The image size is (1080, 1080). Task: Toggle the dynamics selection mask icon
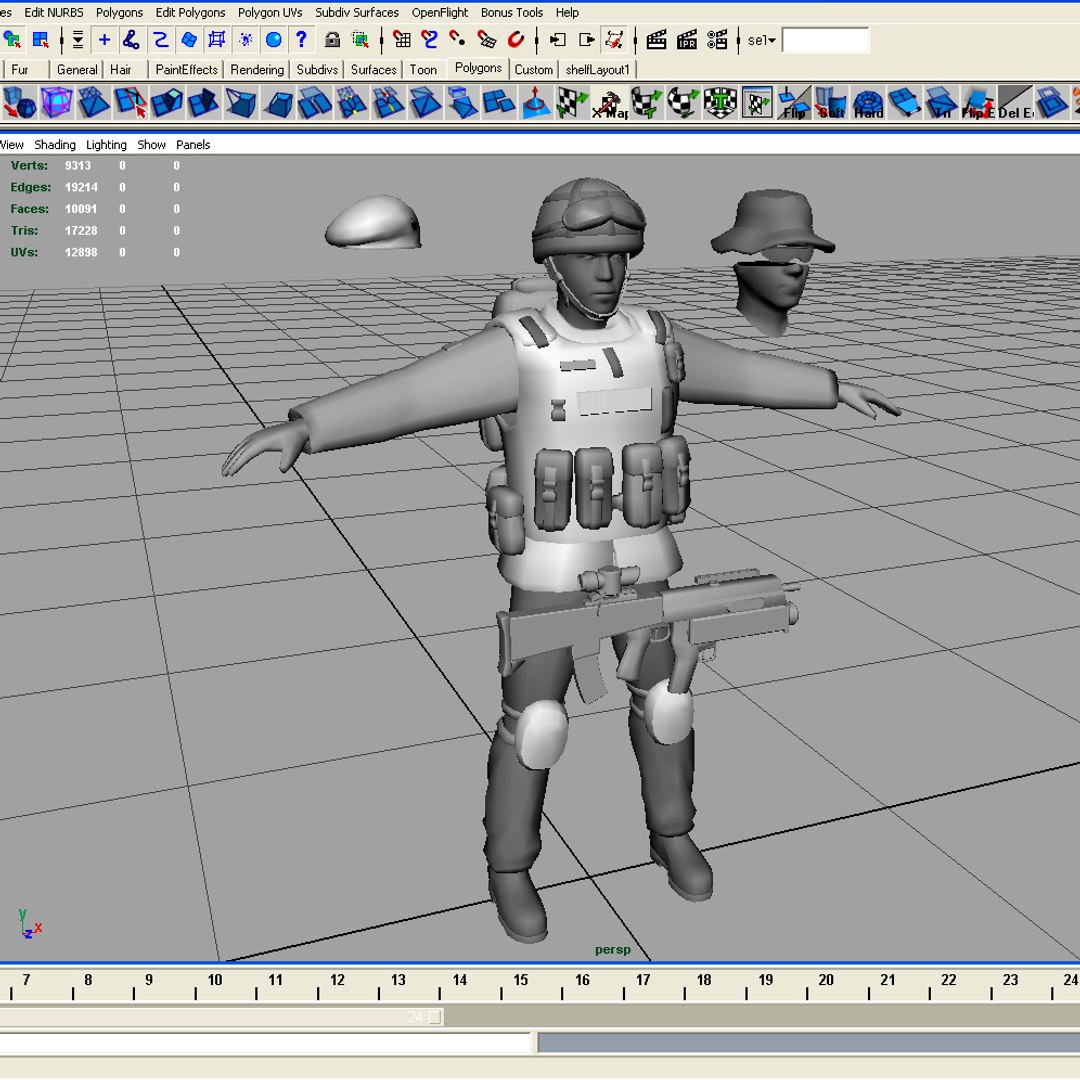click(x=245, y=40)
